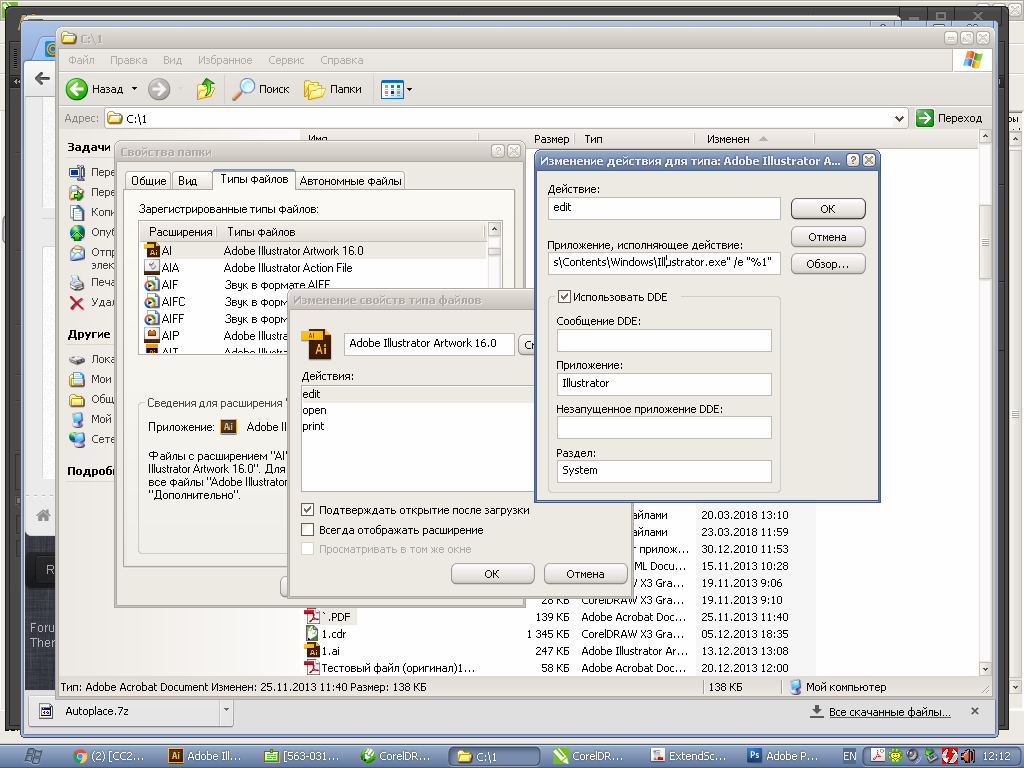Select the print action in list
This screenshot has width=1024, height=768.
pyautogui.click(x=418, y=426)
